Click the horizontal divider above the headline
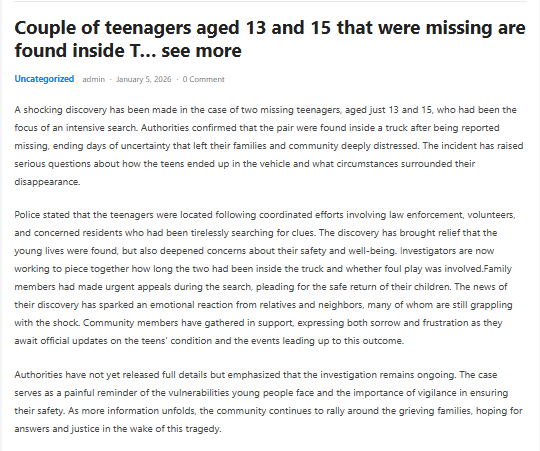Screen dimensions: 540x451 click(x=270, y=1)
